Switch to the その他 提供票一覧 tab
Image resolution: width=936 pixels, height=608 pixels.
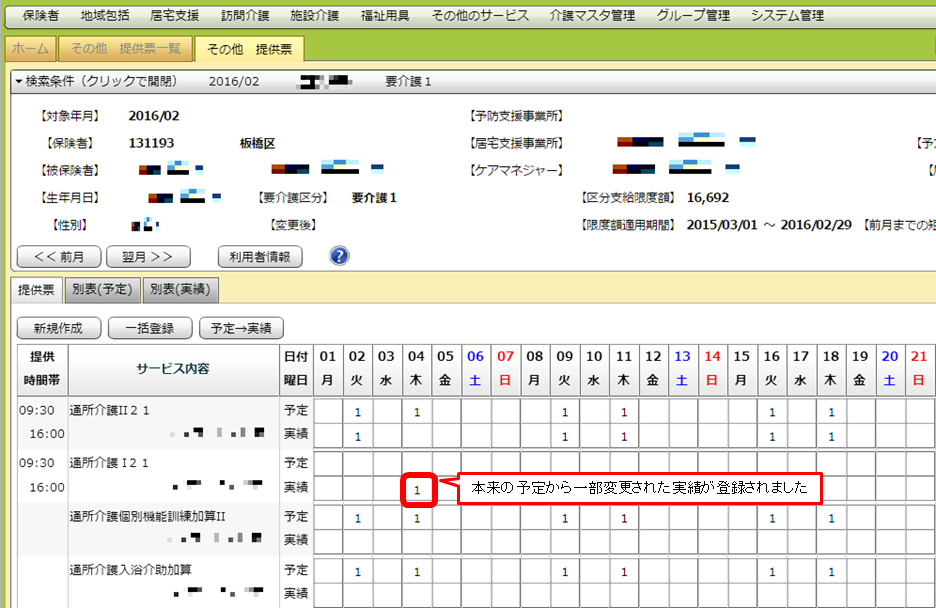125,49
